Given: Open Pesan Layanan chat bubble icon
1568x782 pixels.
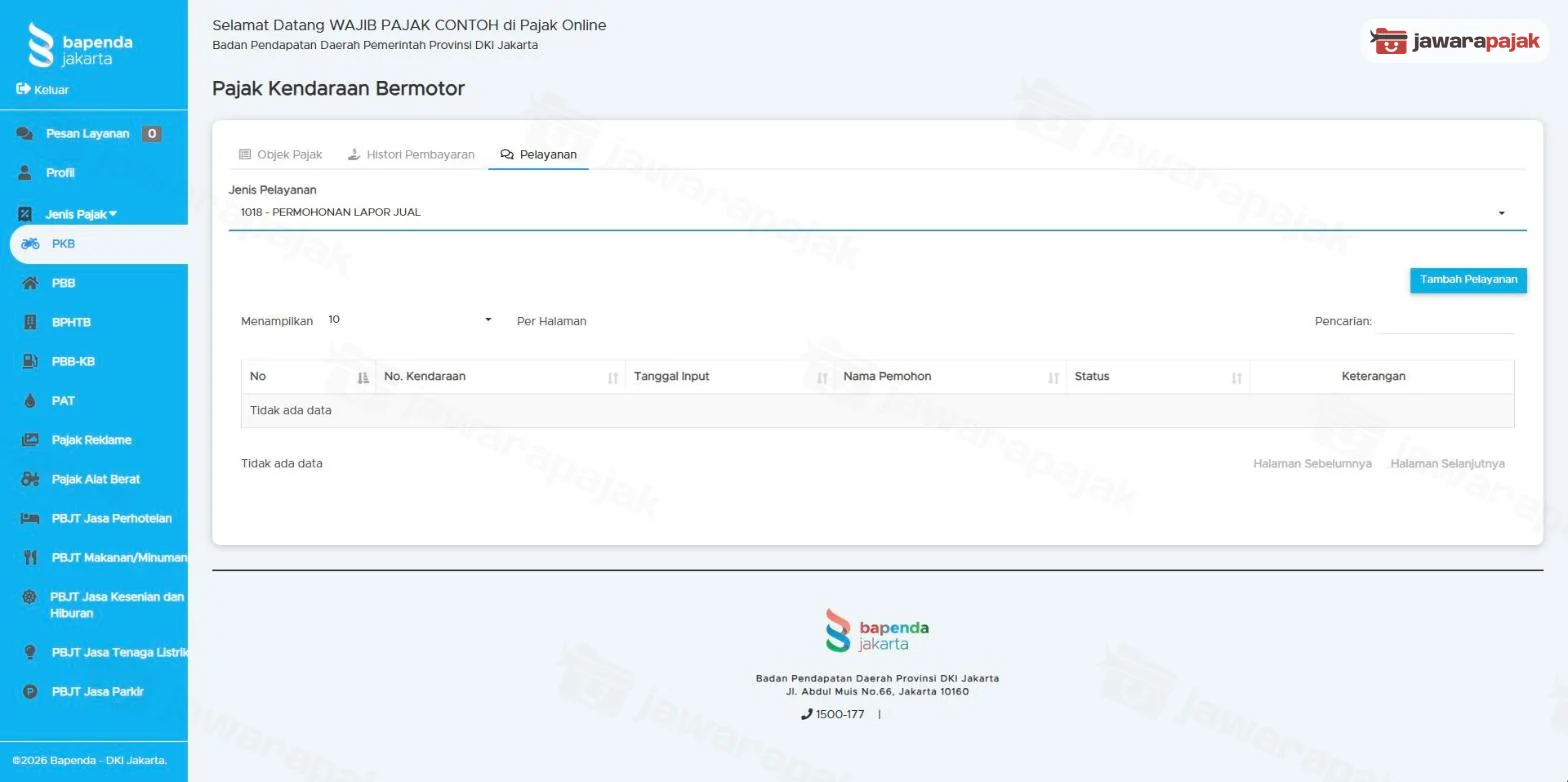Looking at the screenshot, I should (x=25, y=134).
